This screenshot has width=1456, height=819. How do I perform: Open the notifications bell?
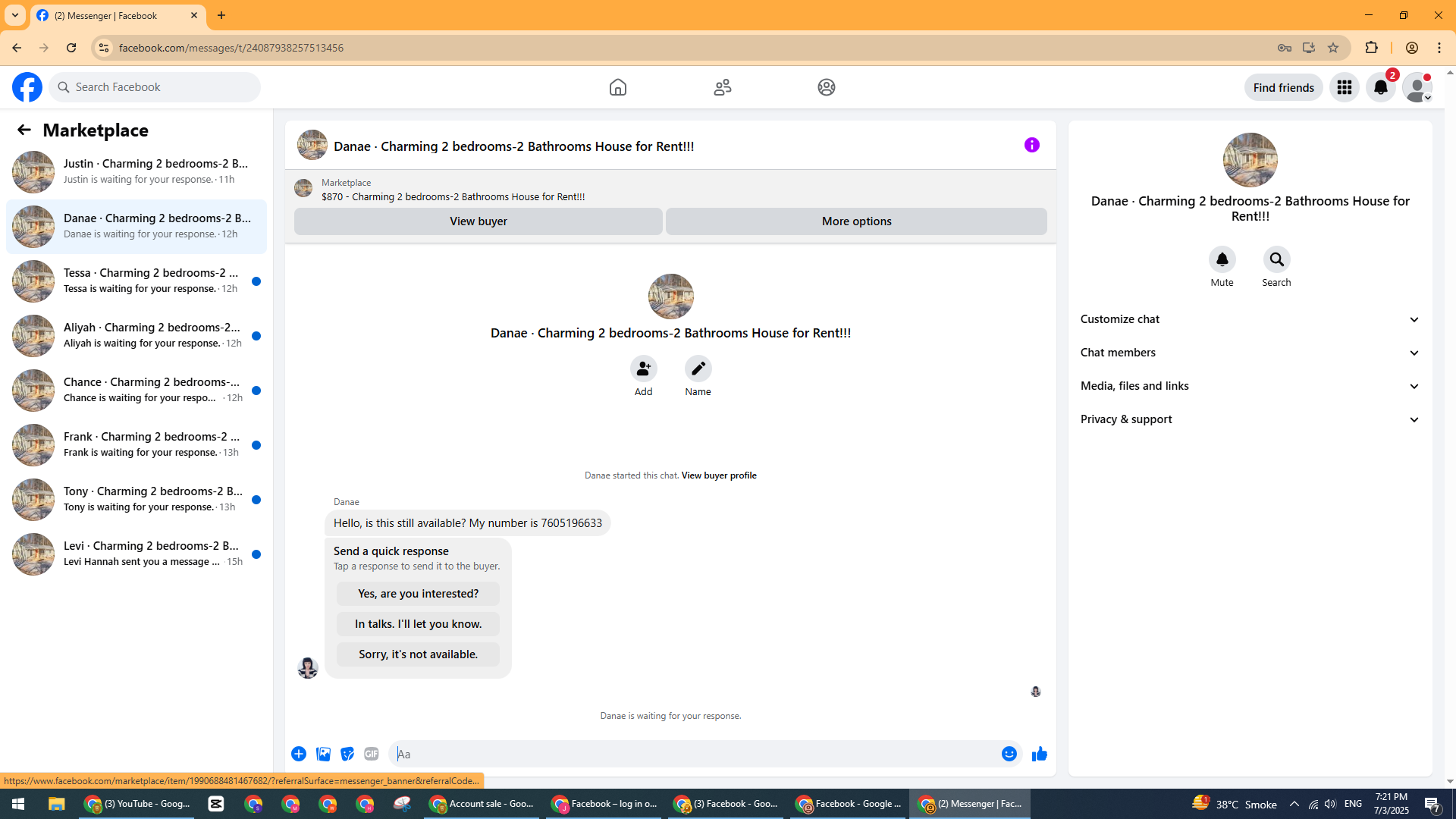pos(1380,87)
